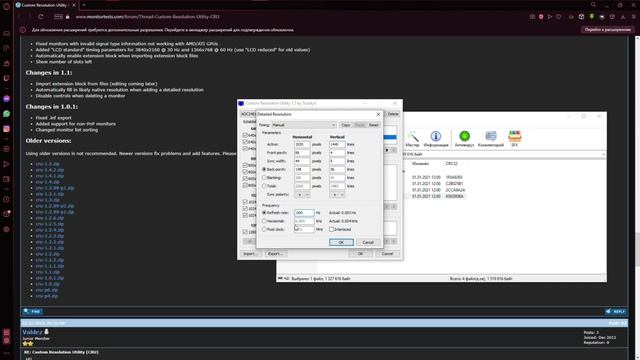The image size is (640, 360).
Task: Click the site lock icon in address bar
Action: tap(68, 17)
